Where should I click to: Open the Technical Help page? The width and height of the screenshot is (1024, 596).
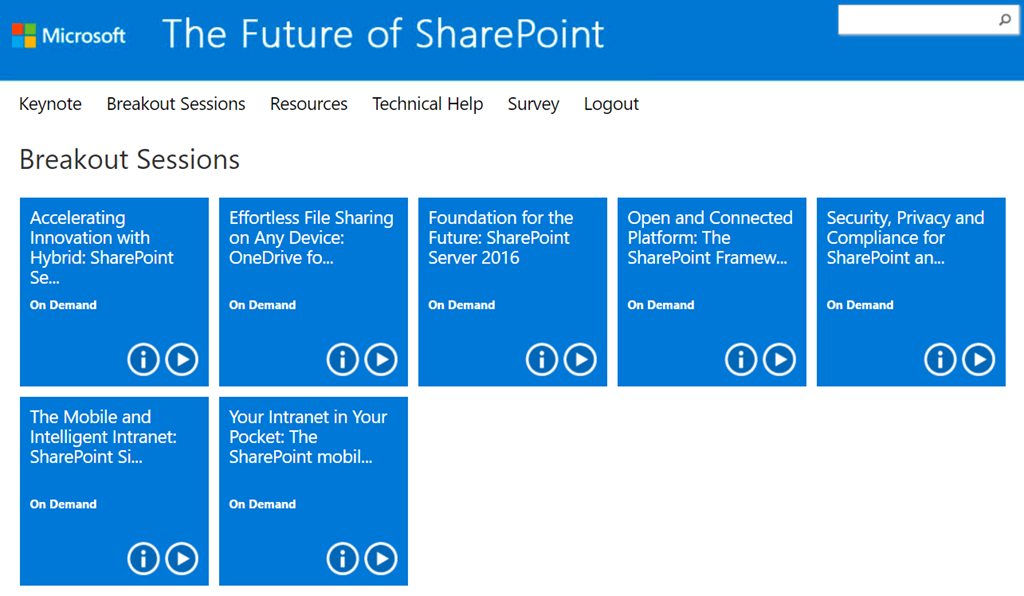[427, 104]
